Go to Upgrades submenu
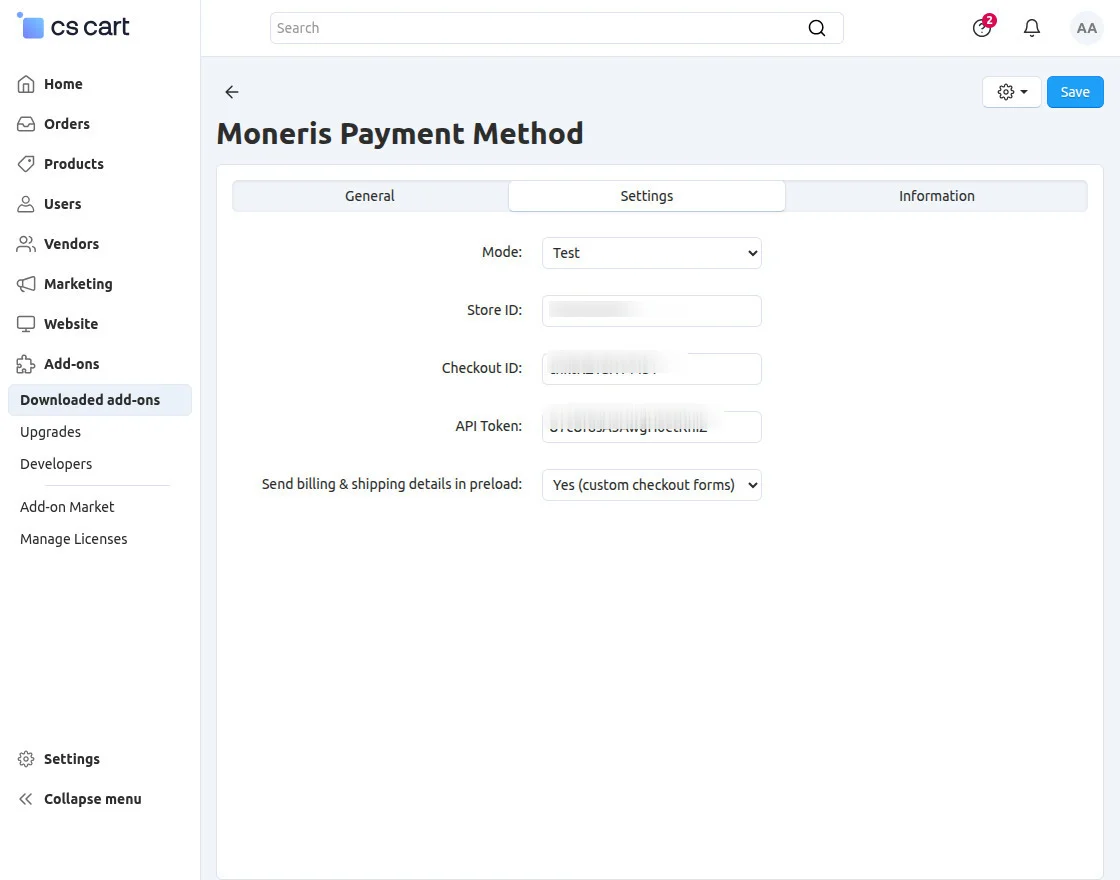This screenshot has height=880, width=1120. pyautogui.click(x=50, y=432)
